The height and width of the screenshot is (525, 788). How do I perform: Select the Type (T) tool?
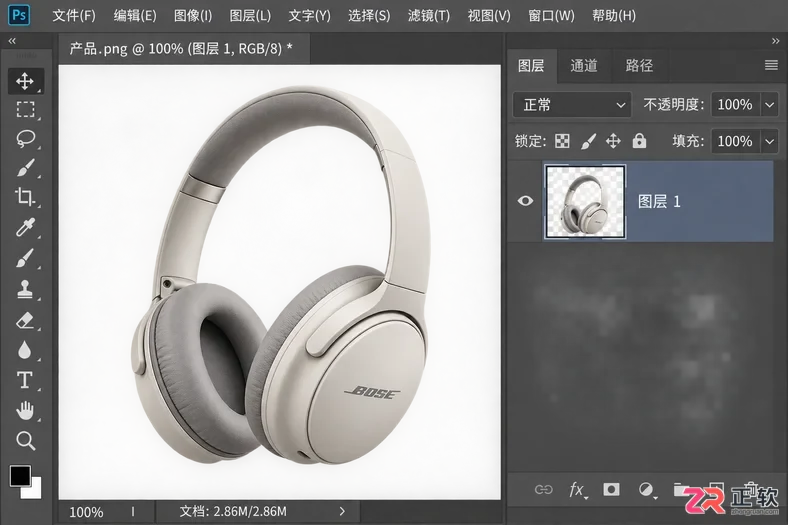click(25, 380)
